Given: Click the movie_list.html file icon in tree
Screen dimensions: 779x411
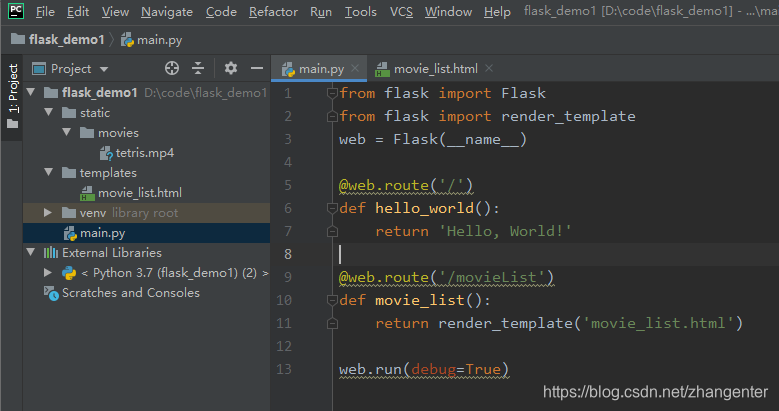Looking at the screenshot, I should (87, 193).
